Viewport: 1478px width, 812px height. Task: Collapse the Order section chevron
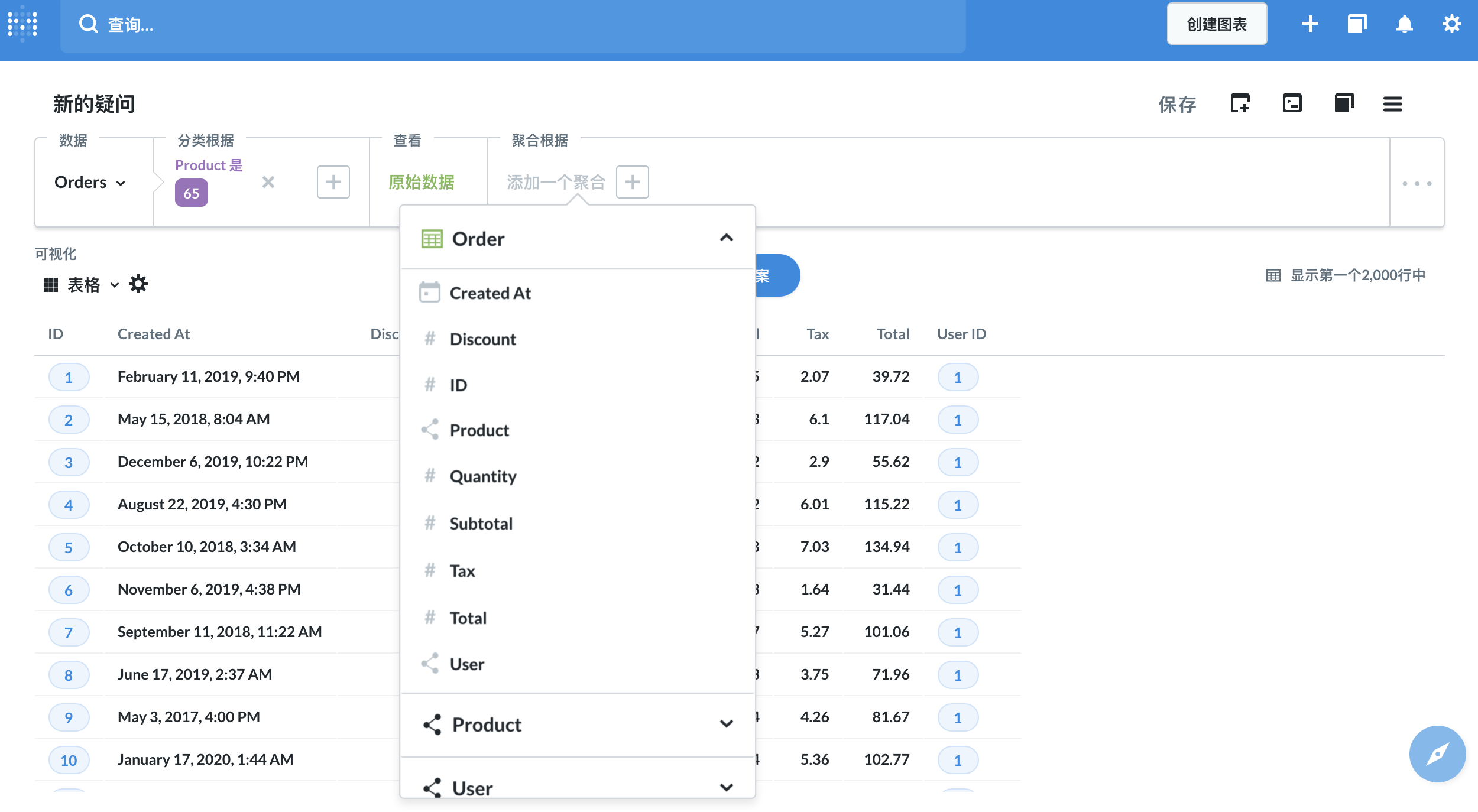[726, 238]
